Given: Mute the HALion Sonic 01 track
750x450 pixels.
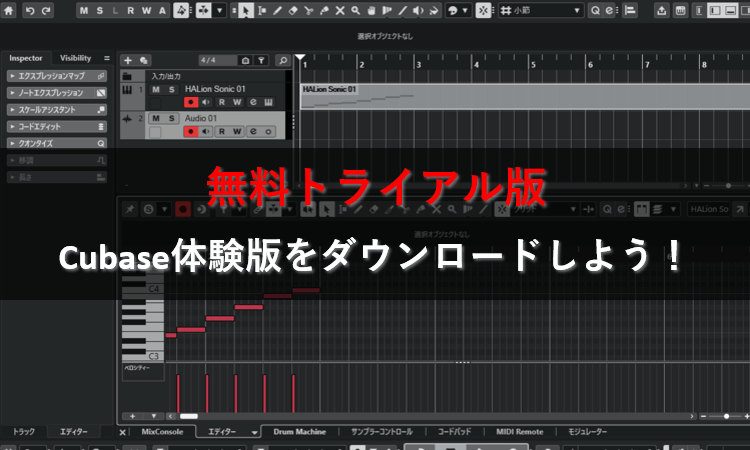Looking at the screenshot, I should [x=155, y=89].
